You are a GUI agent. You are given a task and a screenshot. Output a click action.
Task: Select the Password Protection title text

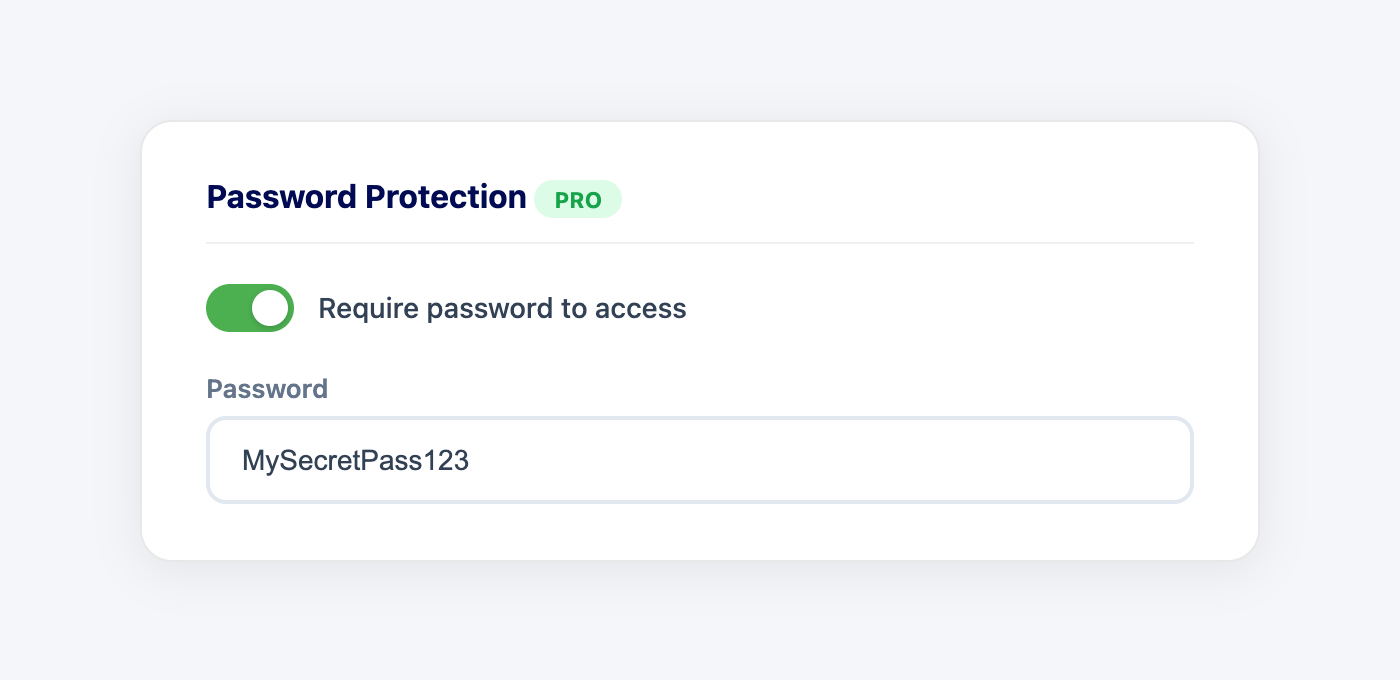click(x=366, y=197)
